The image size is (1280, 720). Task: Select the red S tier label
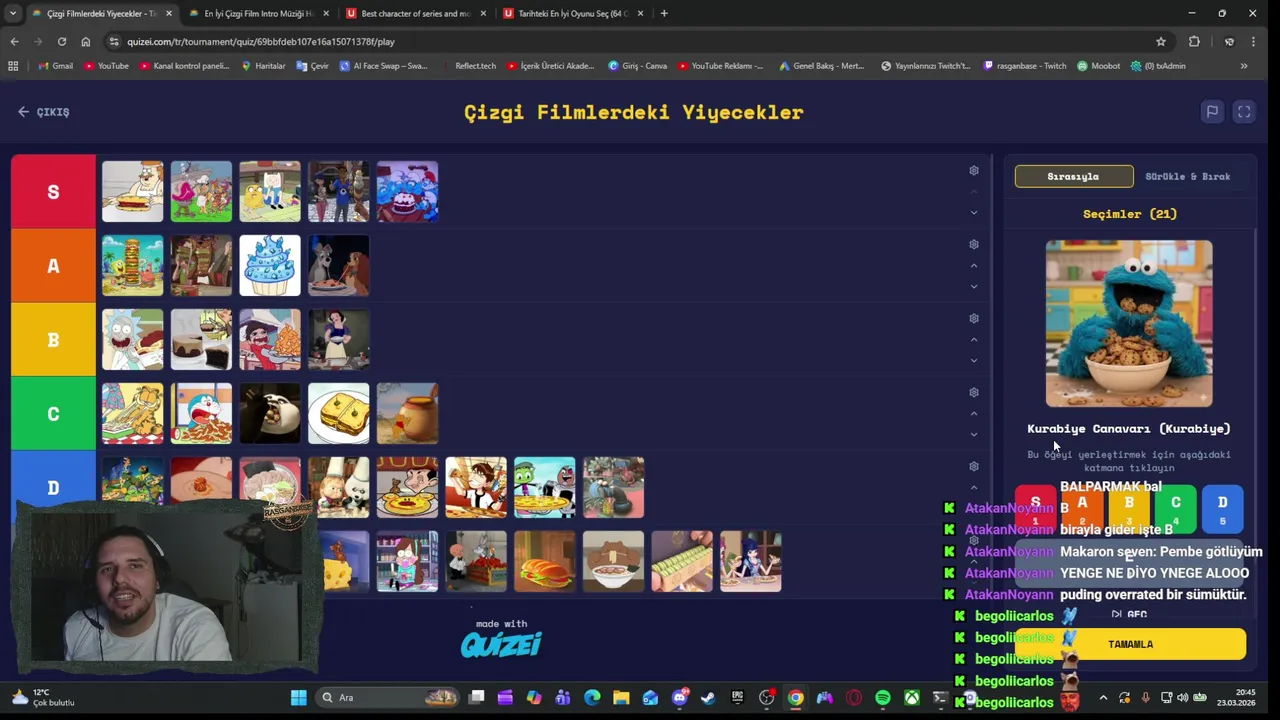[x=53, y=192]
